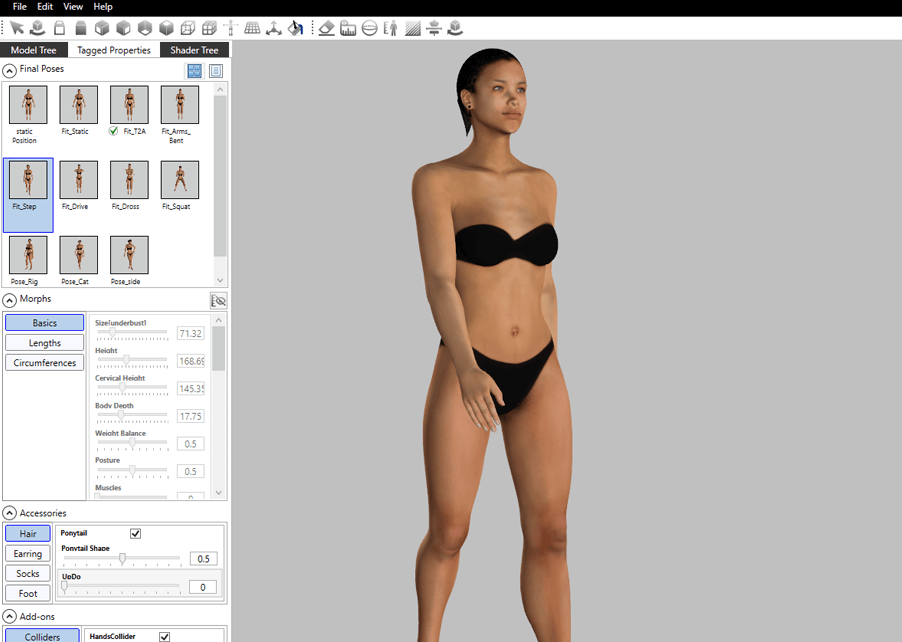Screen dimensions: 902x642
Task: Click the avatar height measurement icon
Action: coord(391,28)
